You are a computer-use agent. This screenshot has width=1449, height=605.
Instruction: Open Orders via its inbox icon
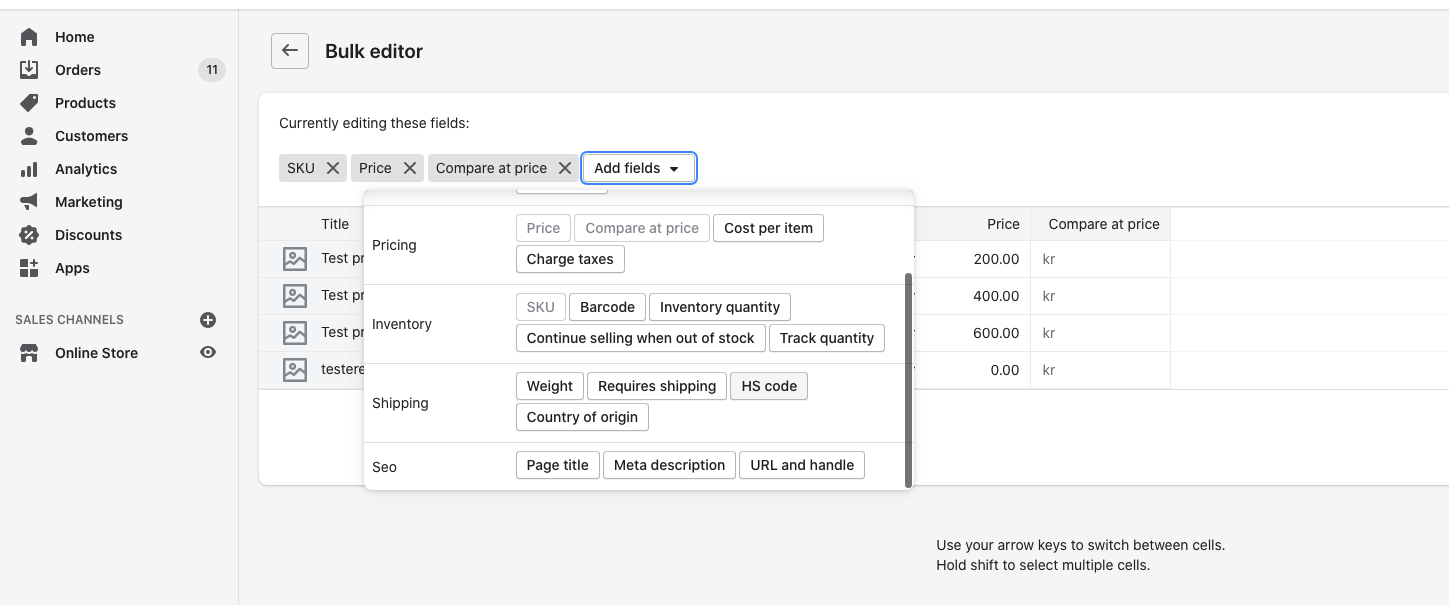click(29, 70)
